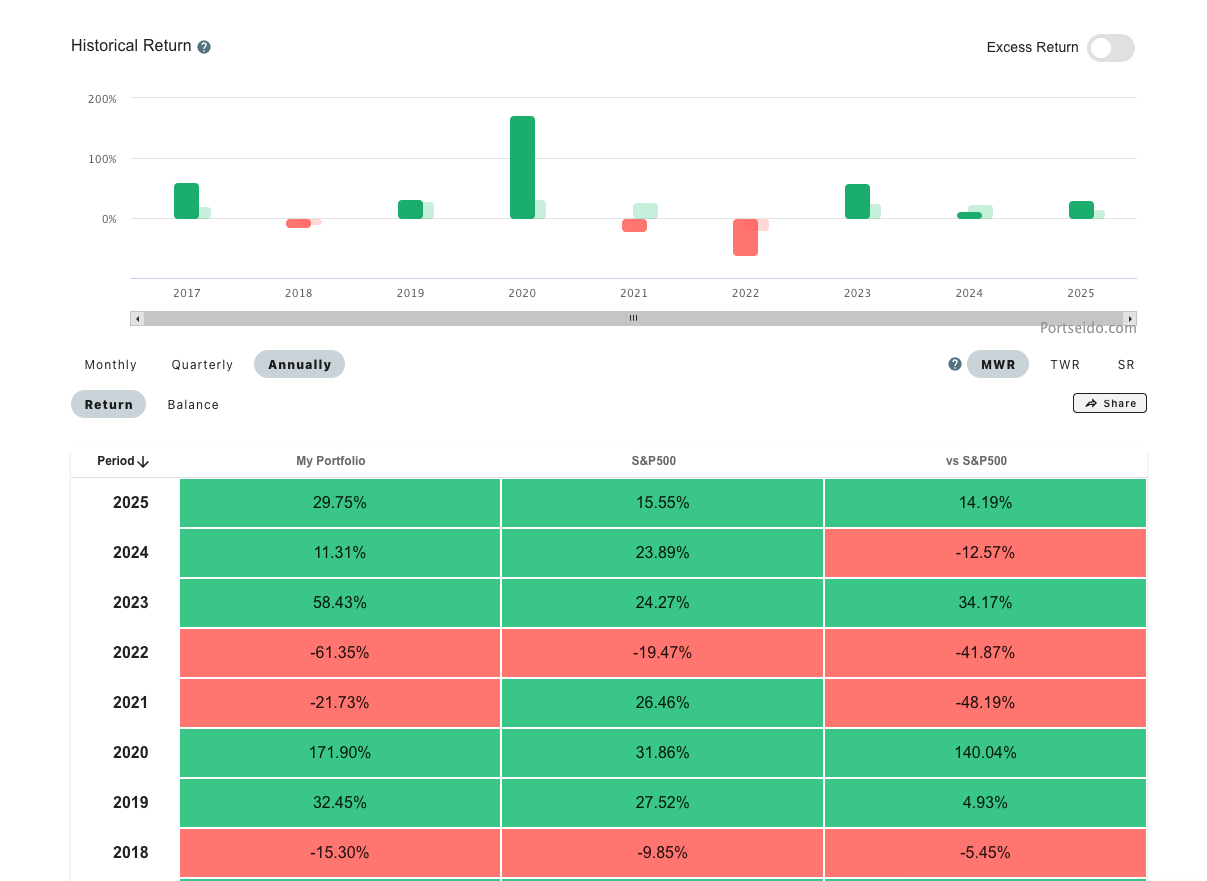
Task: Select the Monthly period option
Action: coord(111,365)
